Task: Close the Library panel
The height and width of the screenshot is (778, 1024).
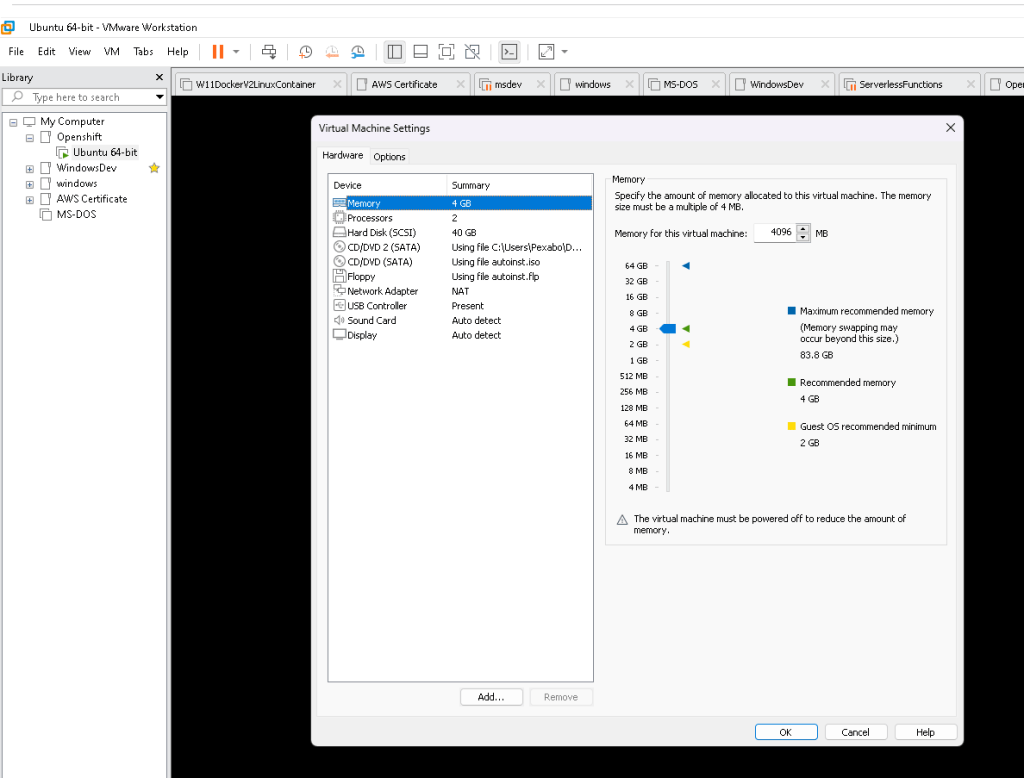Action: click(x=159, y=77)
